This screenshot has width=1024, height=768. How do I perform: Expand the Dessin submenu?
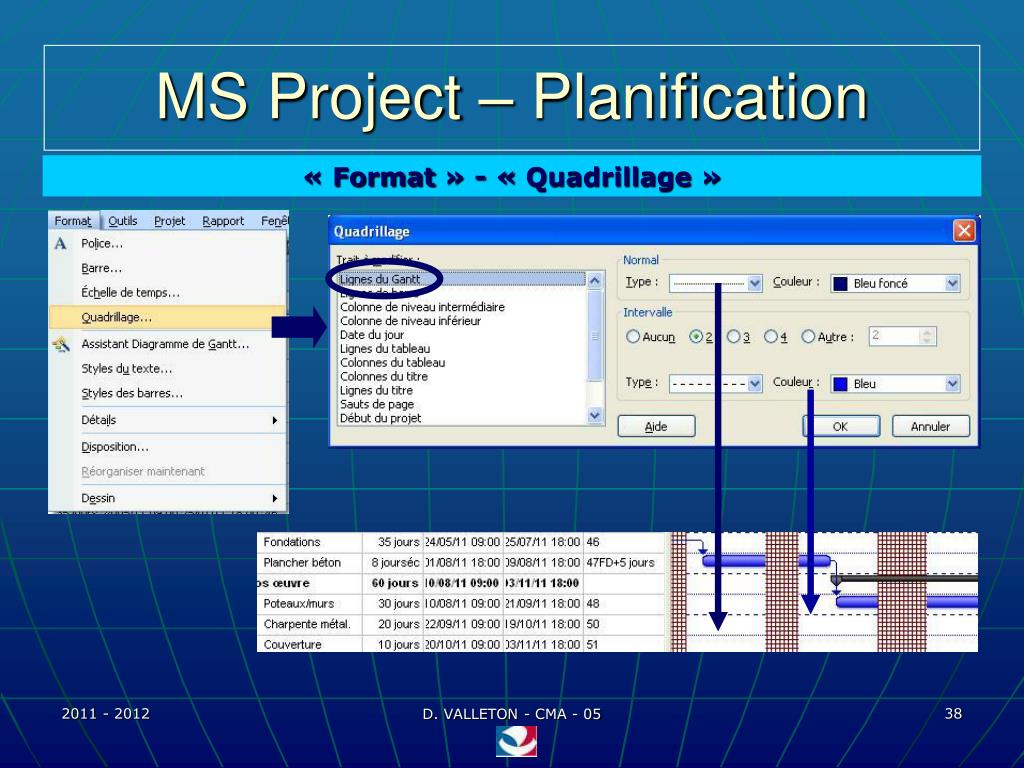pyautogui.click(x=167, y=498)
